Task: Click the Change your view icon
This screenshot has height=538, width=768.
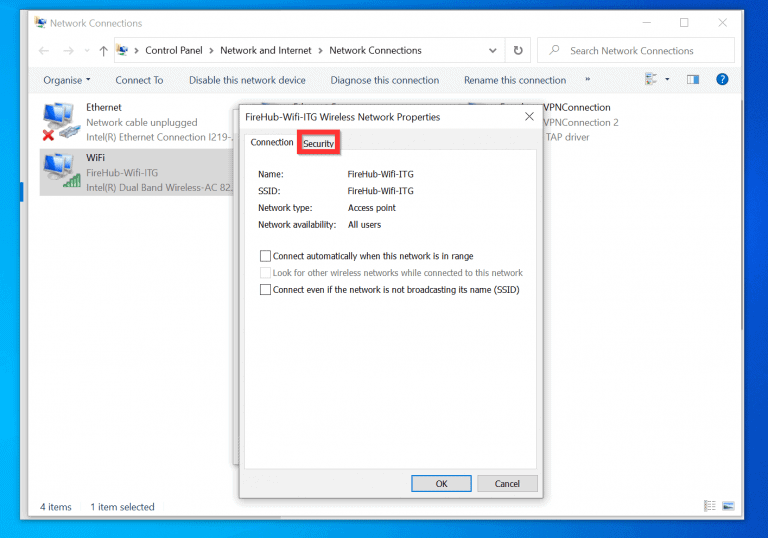Action: [x=650, y=79]
